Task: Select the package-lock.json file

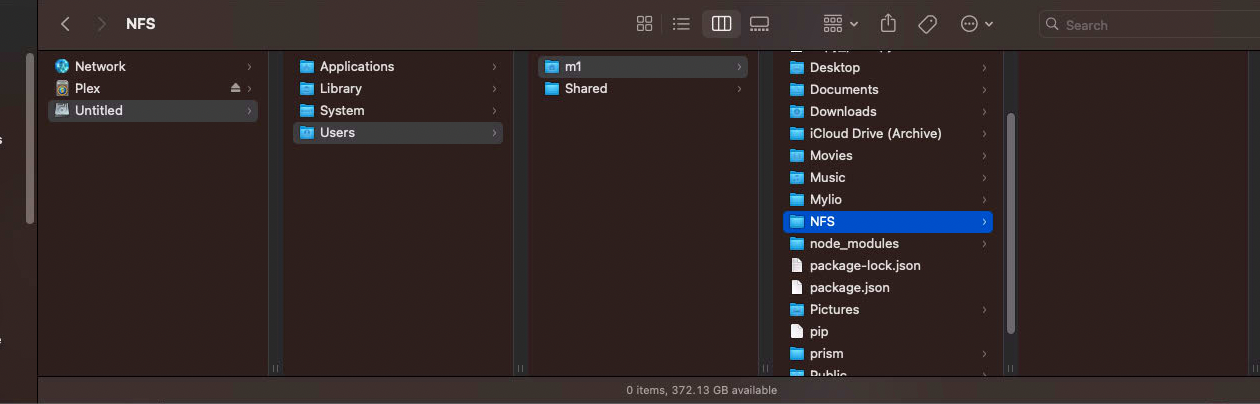Action: coord(864,265)
